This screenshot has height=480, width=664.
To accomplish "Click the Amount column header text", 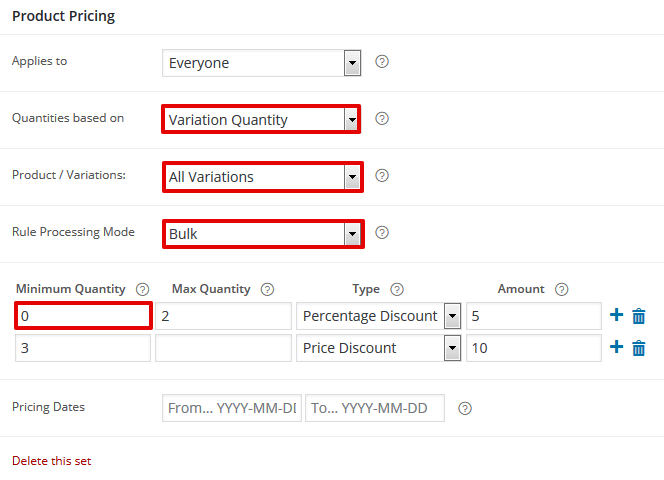I will point(521,289).
